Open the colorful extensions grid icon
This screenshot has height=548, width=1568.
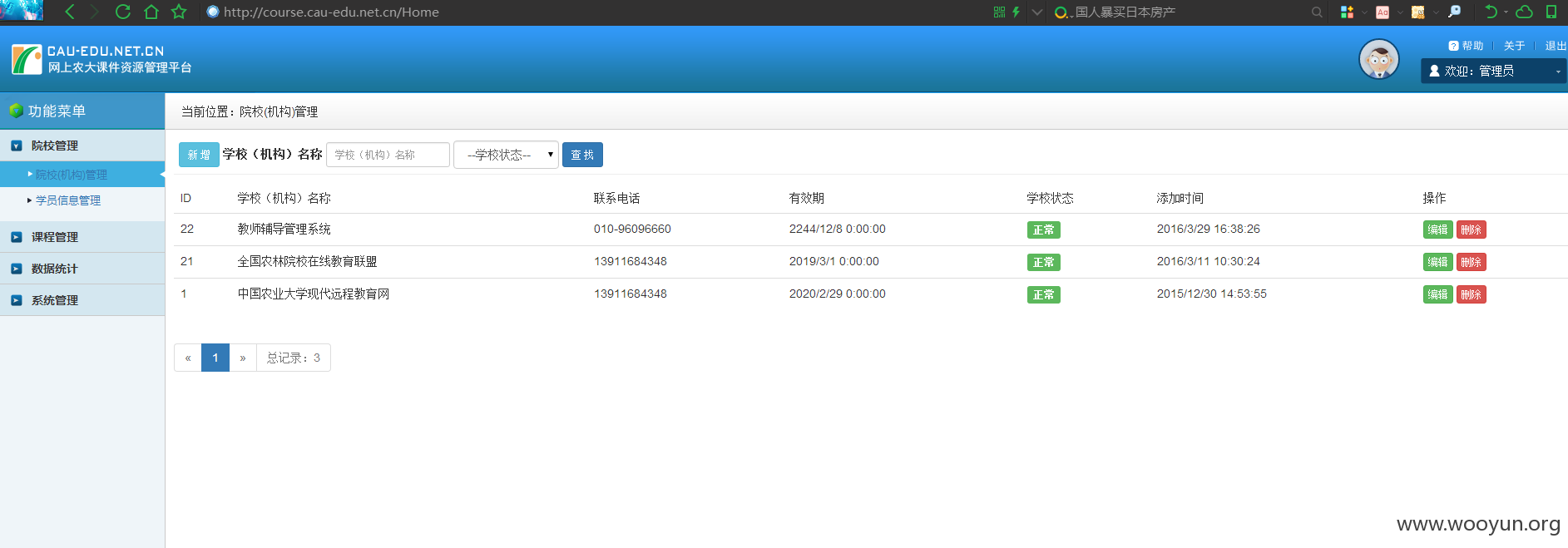1347,12
